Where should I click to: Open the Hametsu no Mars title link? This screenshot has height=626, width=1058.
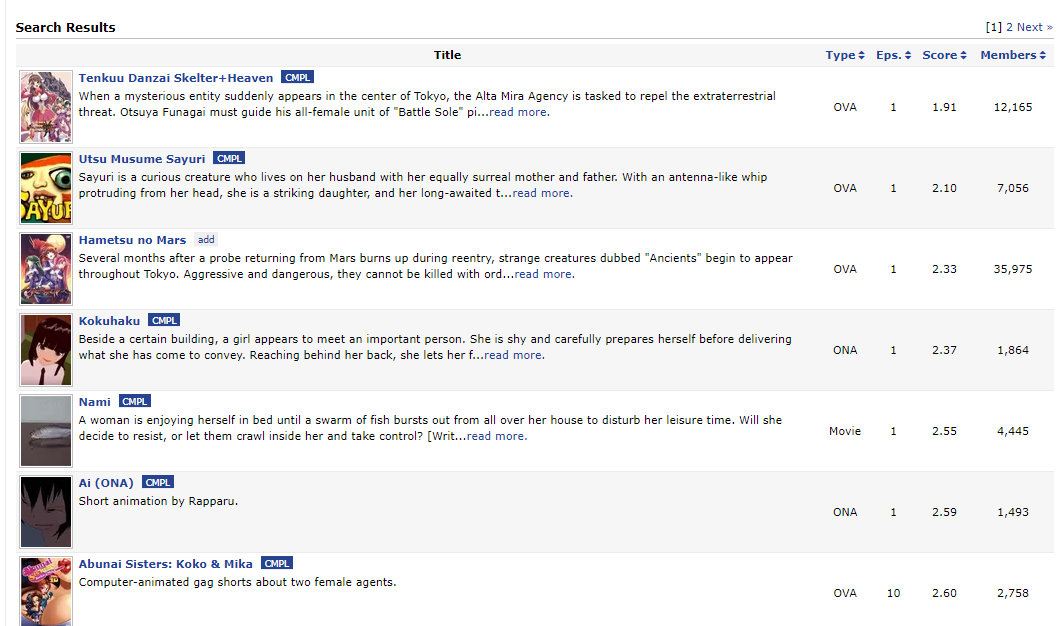coord(132,239)
